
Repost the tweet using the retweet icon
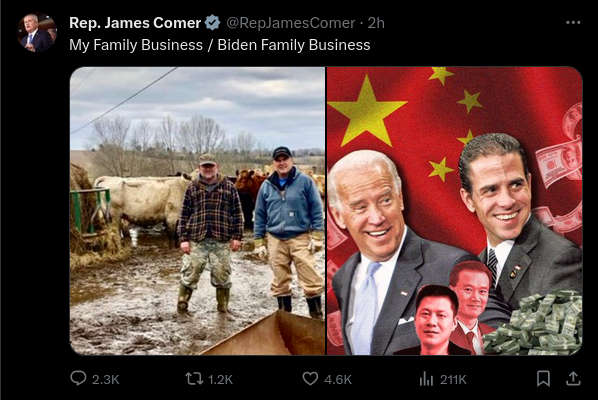point(194,379)
